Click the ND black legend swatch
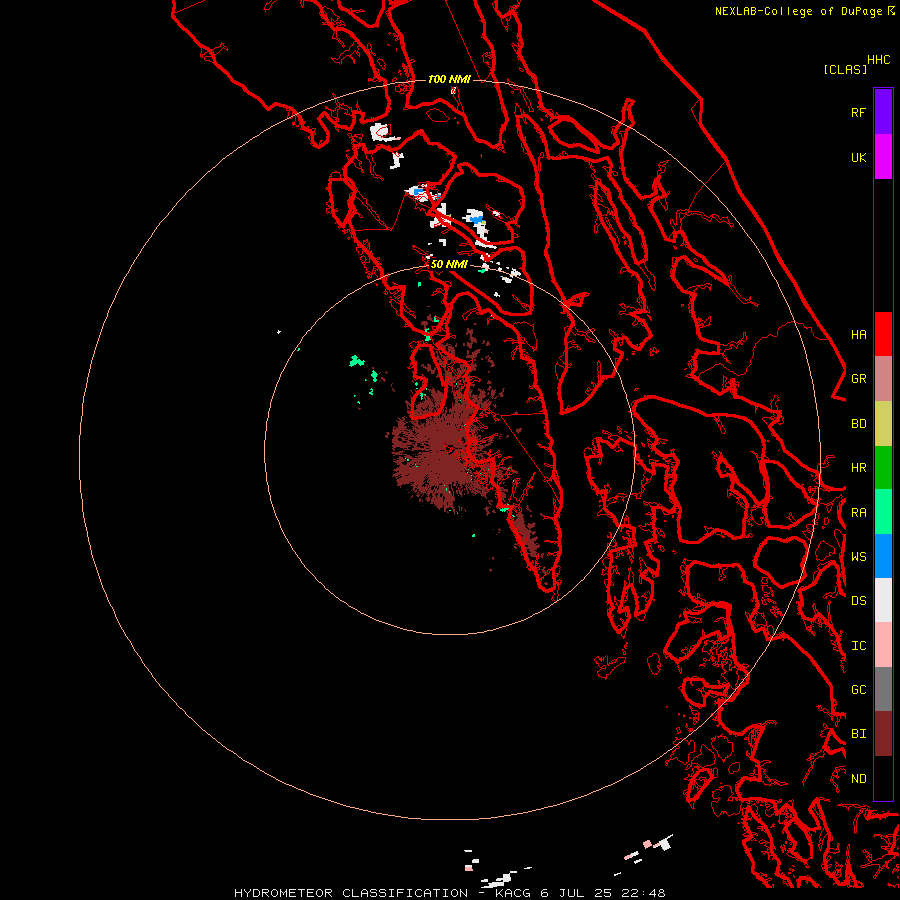900x900 pixels. point(883,778)
